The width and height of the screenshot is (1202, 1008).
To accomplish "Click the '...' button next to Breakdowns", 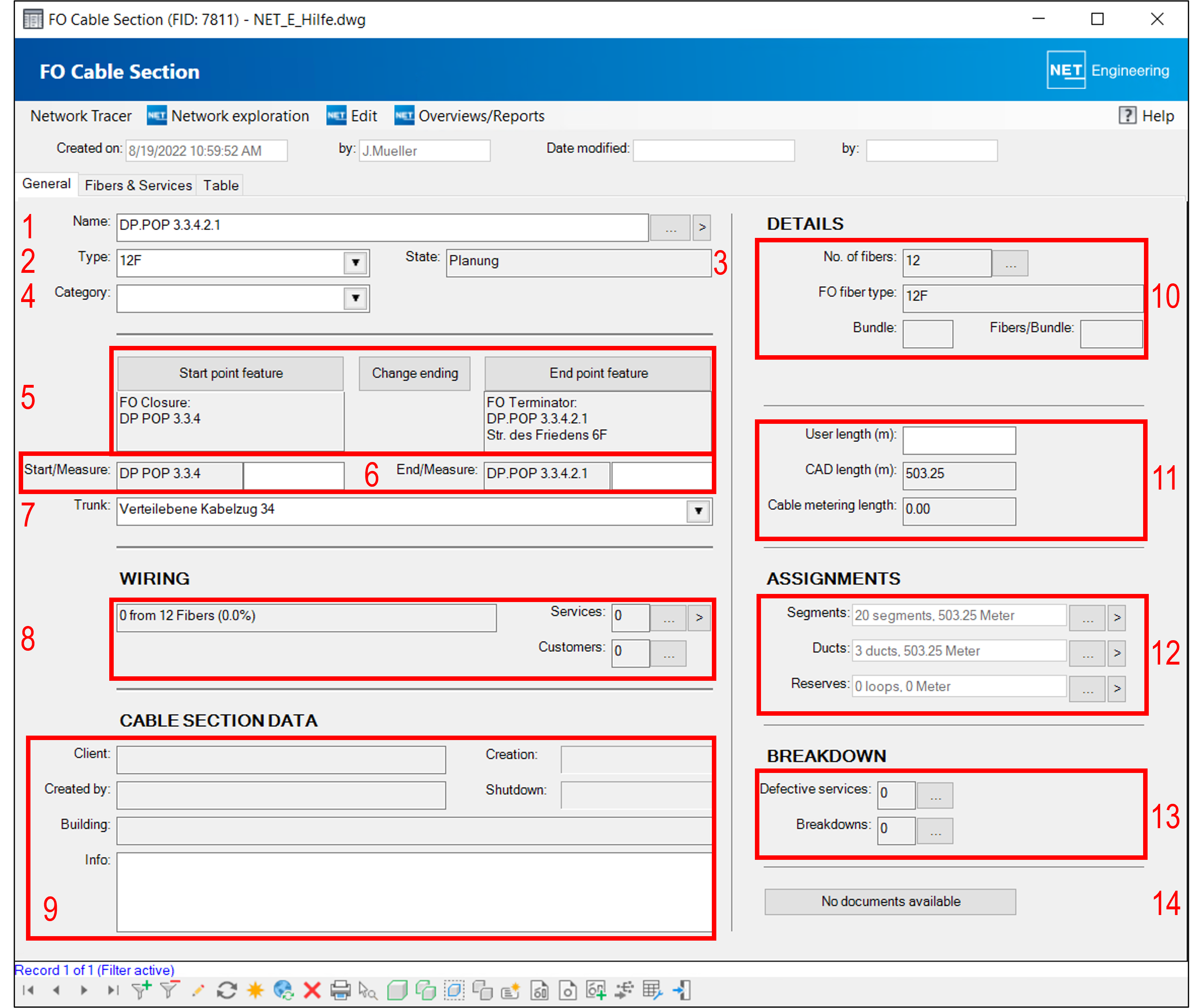I will click(935, 831).
